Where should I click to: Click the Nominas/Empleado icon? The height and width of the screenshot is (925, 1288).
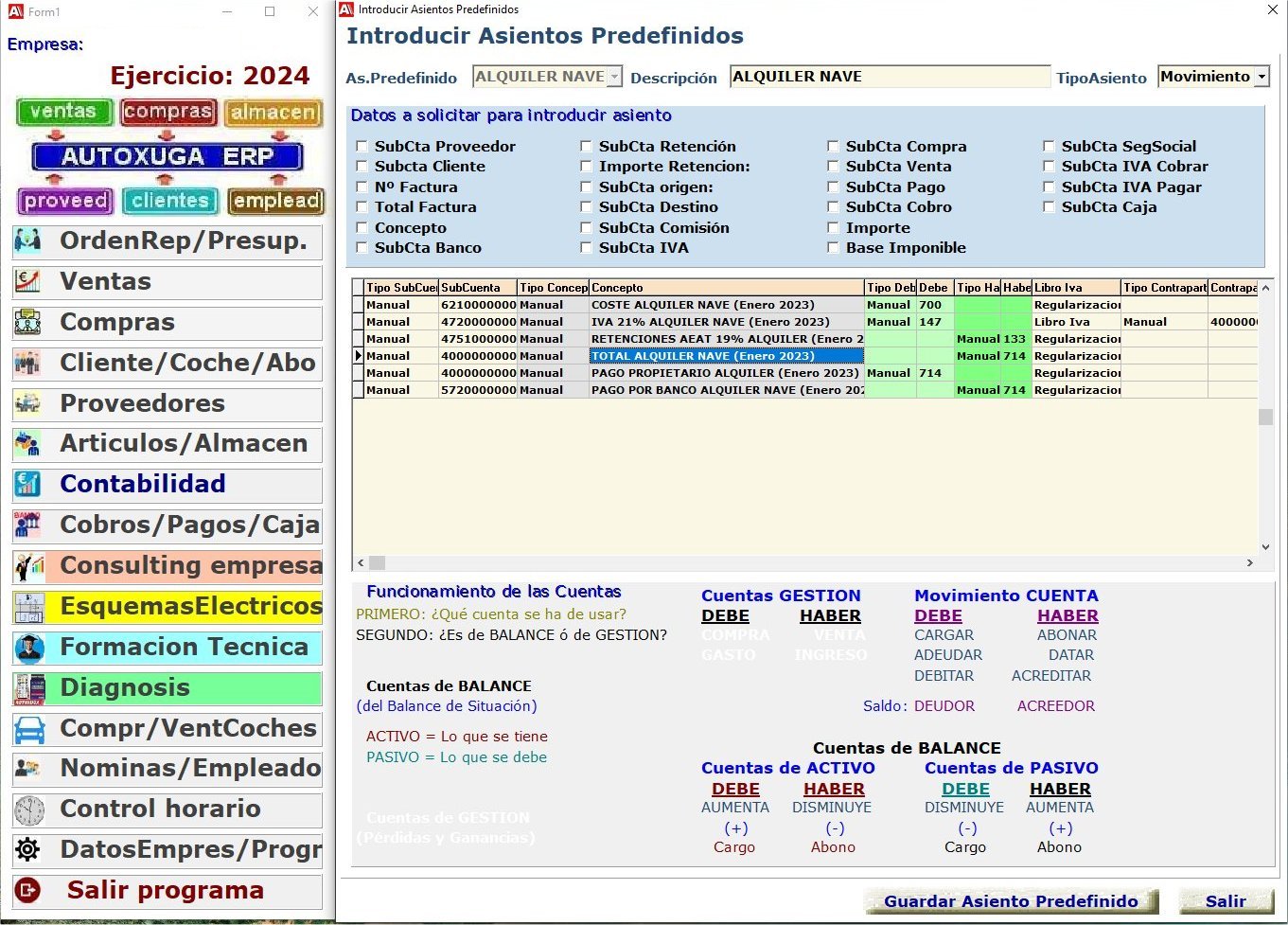pyautogui.click(x=27, y=769)
